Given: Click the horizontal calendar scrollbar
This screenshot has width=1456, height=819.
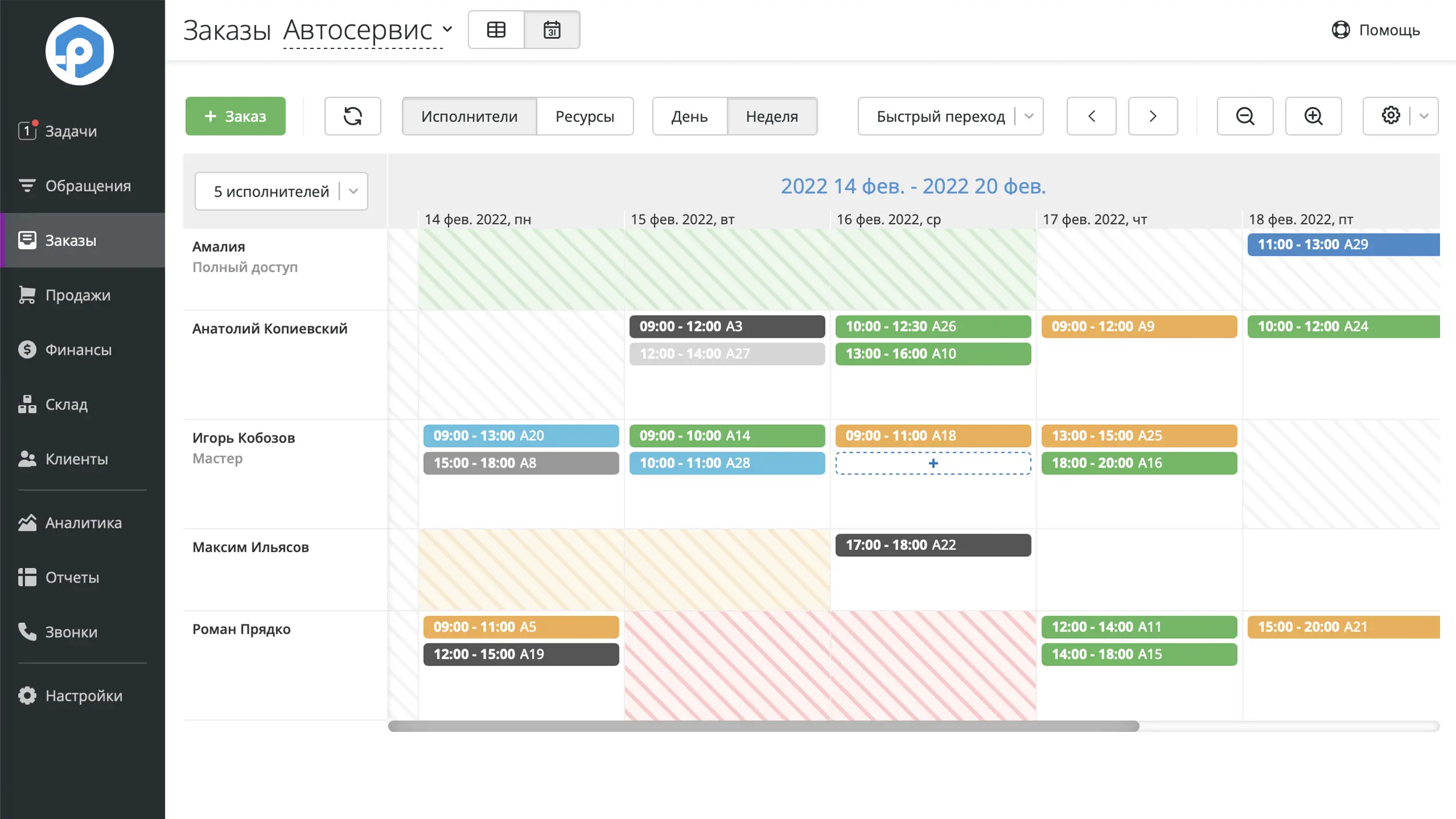Looking at the screenshot, I should coord(763,726).
